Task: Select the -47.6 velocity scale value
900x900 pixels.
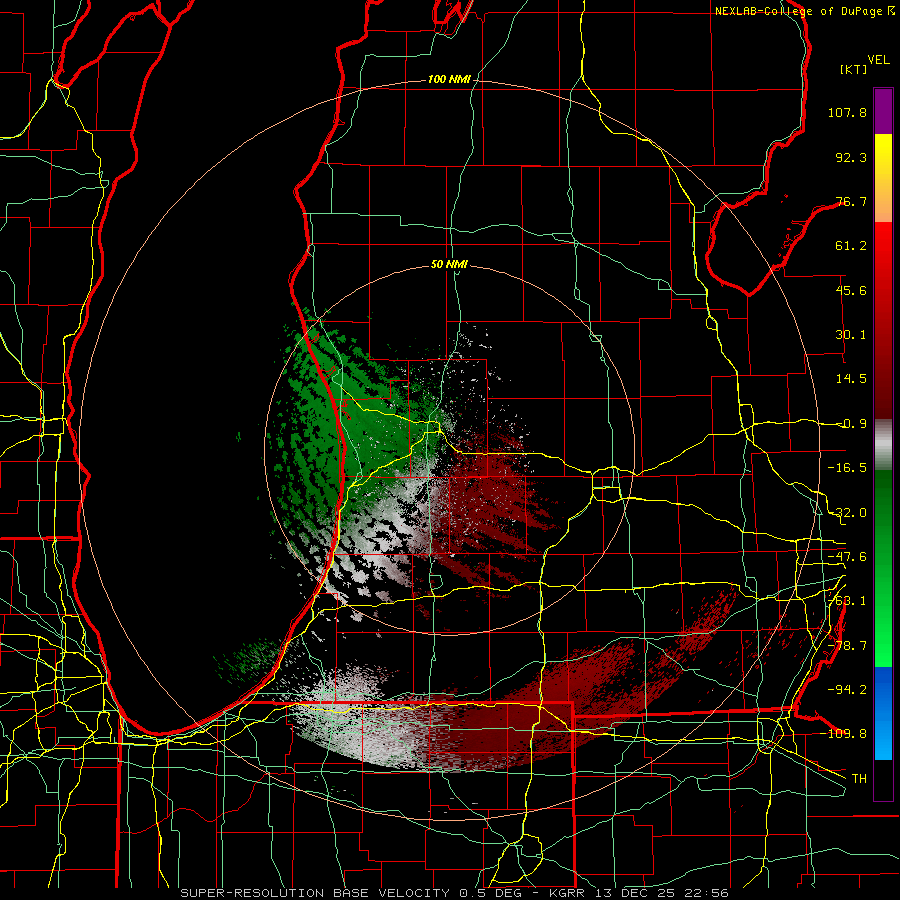Action: coord(847,557)
